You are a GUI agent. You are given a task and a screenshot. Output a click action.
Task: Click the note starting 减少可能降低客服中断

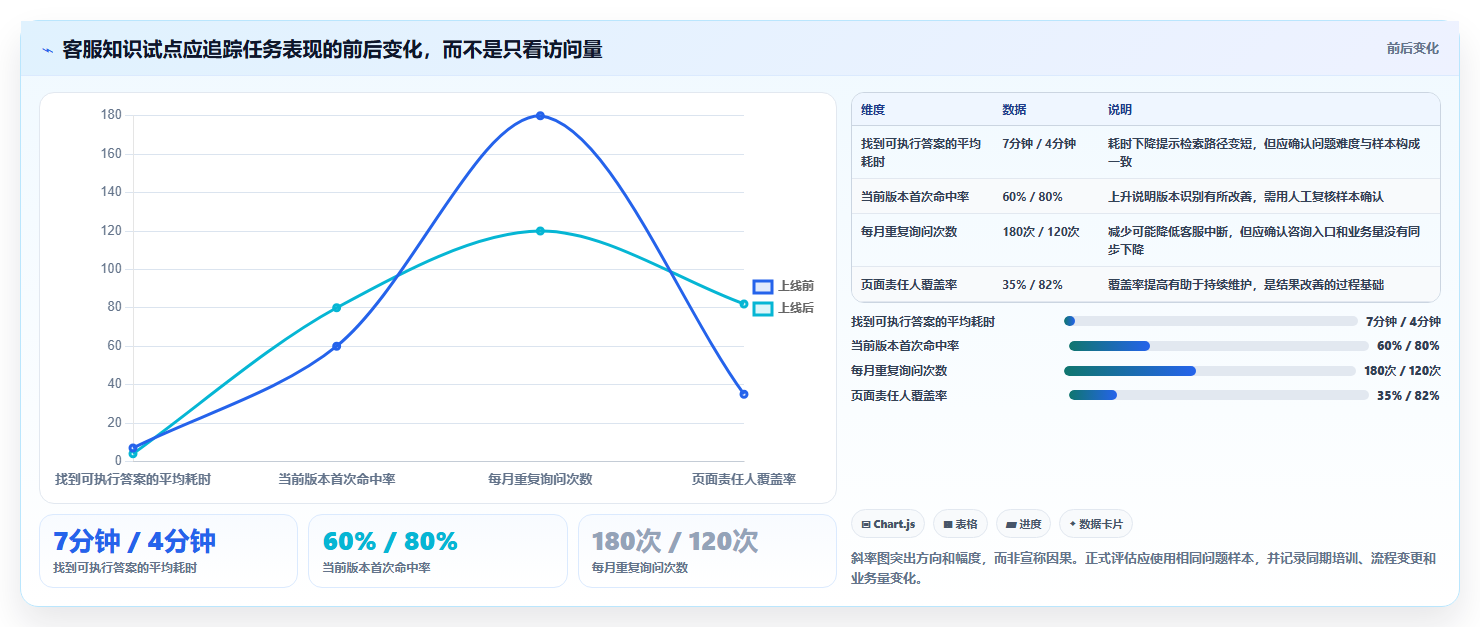pos(1264,240)
